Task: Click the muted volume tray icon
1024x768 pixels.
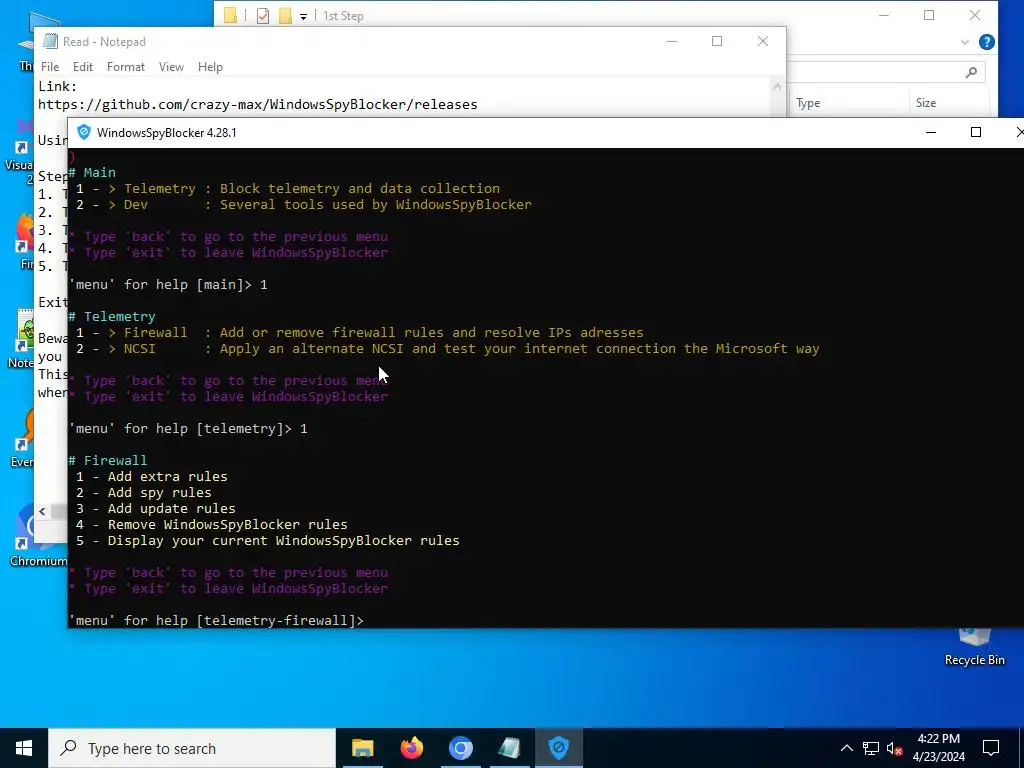Action: tap(894, 748)
